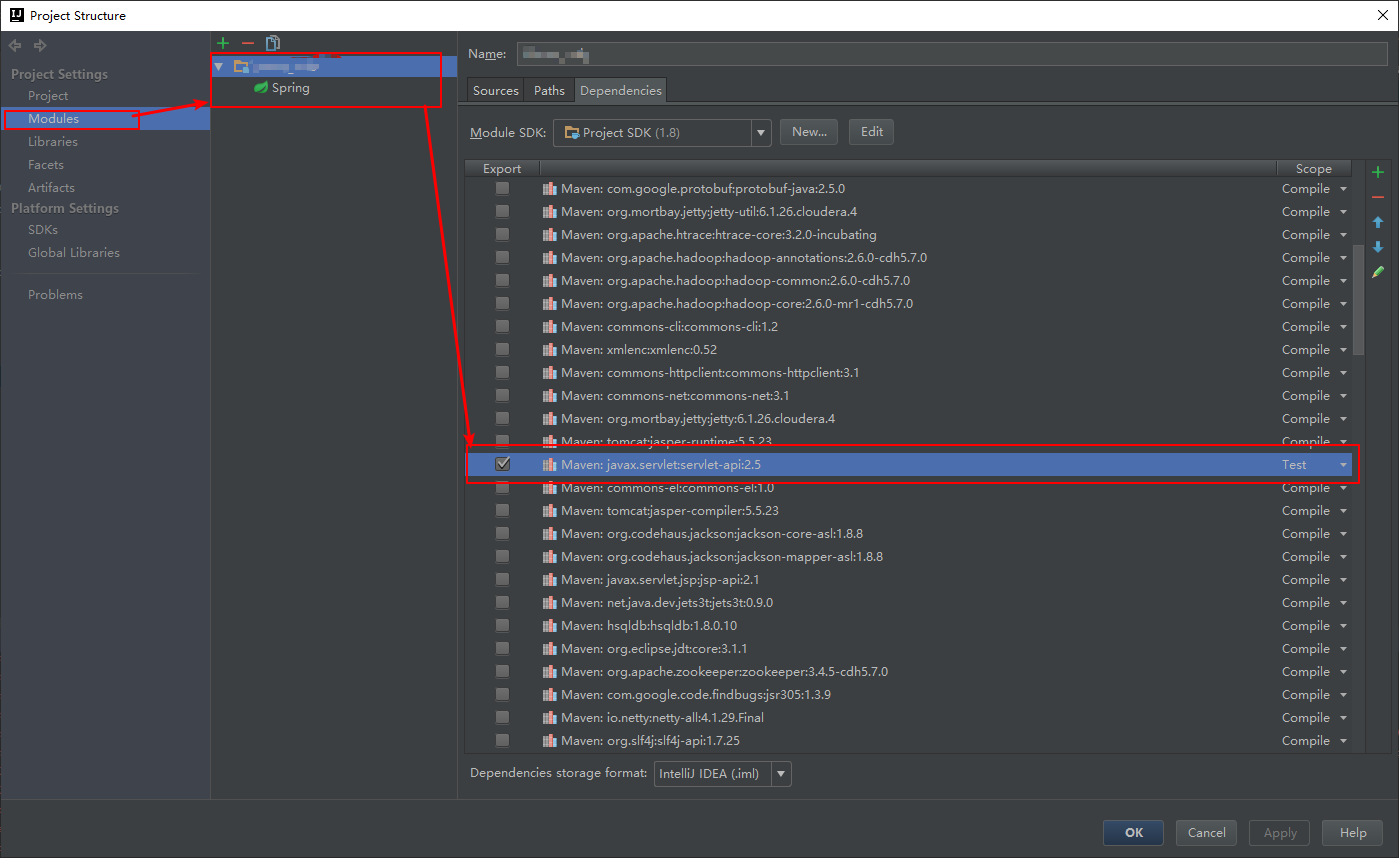Apply changes with the Apply button
Viewport: 1399px width, 858px height.
[1278, 832]
